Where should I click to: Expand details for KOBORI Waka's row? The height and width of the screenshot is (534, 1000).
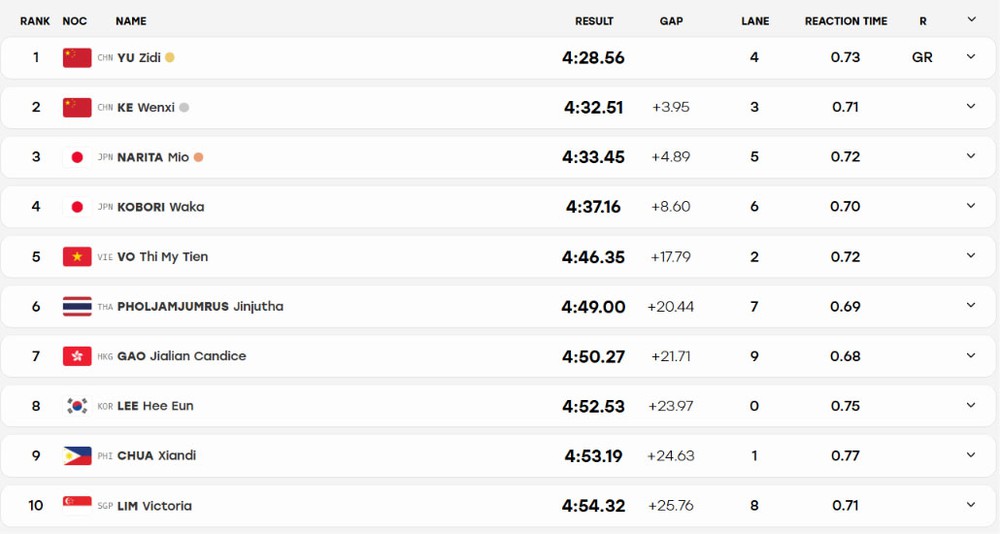971,206
